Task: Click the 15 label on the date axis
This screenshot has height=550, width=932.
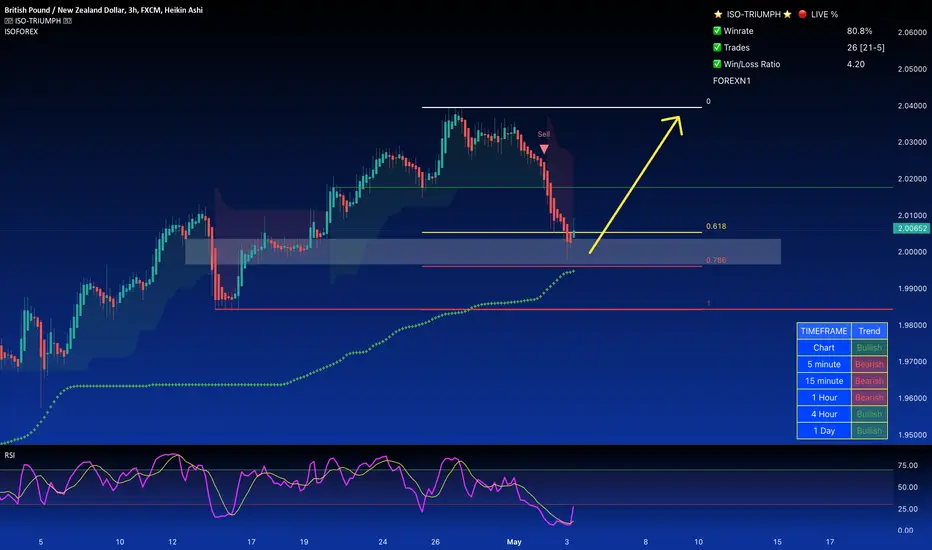Action: (777, 542)
